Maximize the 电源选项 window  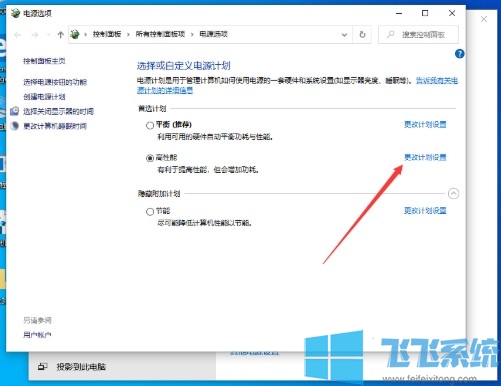click(x=425, y=13)
